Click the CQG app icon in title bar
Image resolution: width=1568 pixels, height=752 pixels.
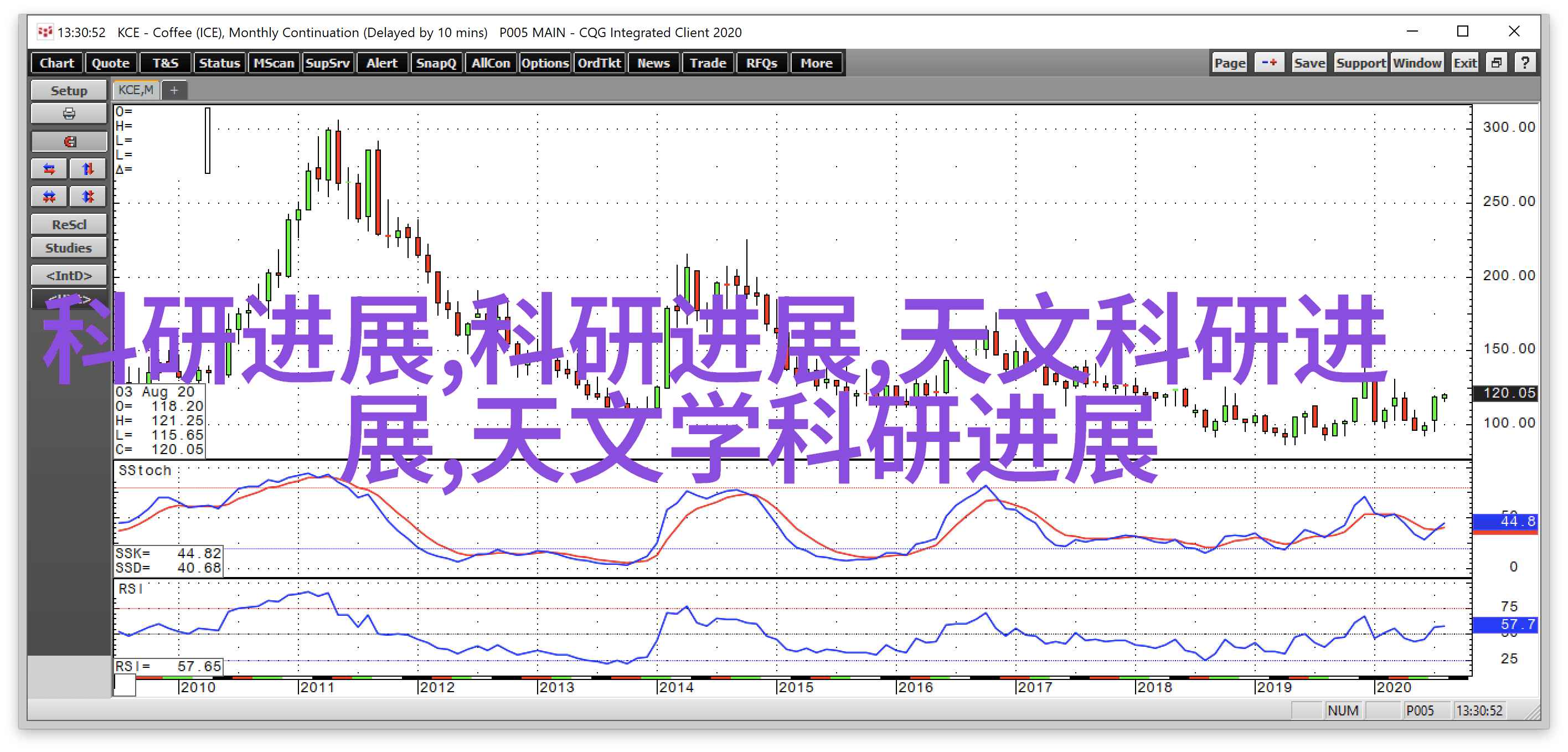44,32
